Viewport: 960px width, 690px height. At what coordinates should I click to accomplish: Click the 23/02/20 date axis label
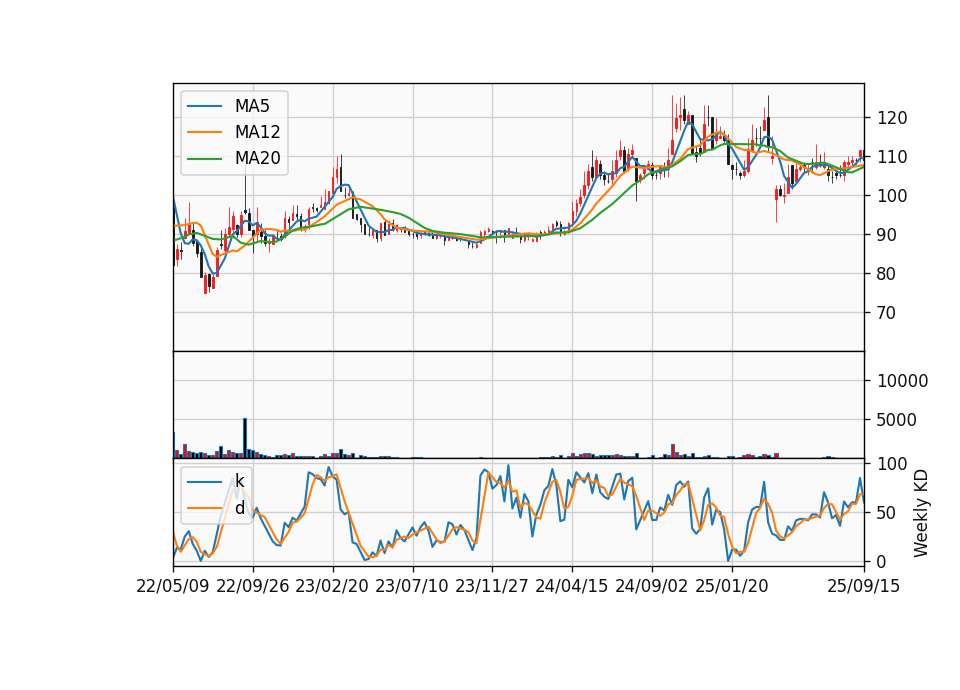point(332,586)
